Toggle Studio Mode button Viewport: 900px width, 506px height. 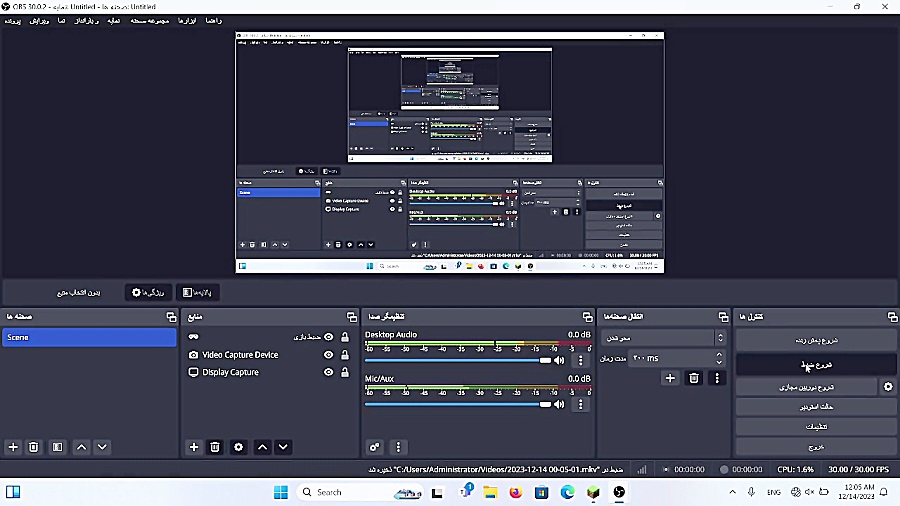[x=816, y=407]
